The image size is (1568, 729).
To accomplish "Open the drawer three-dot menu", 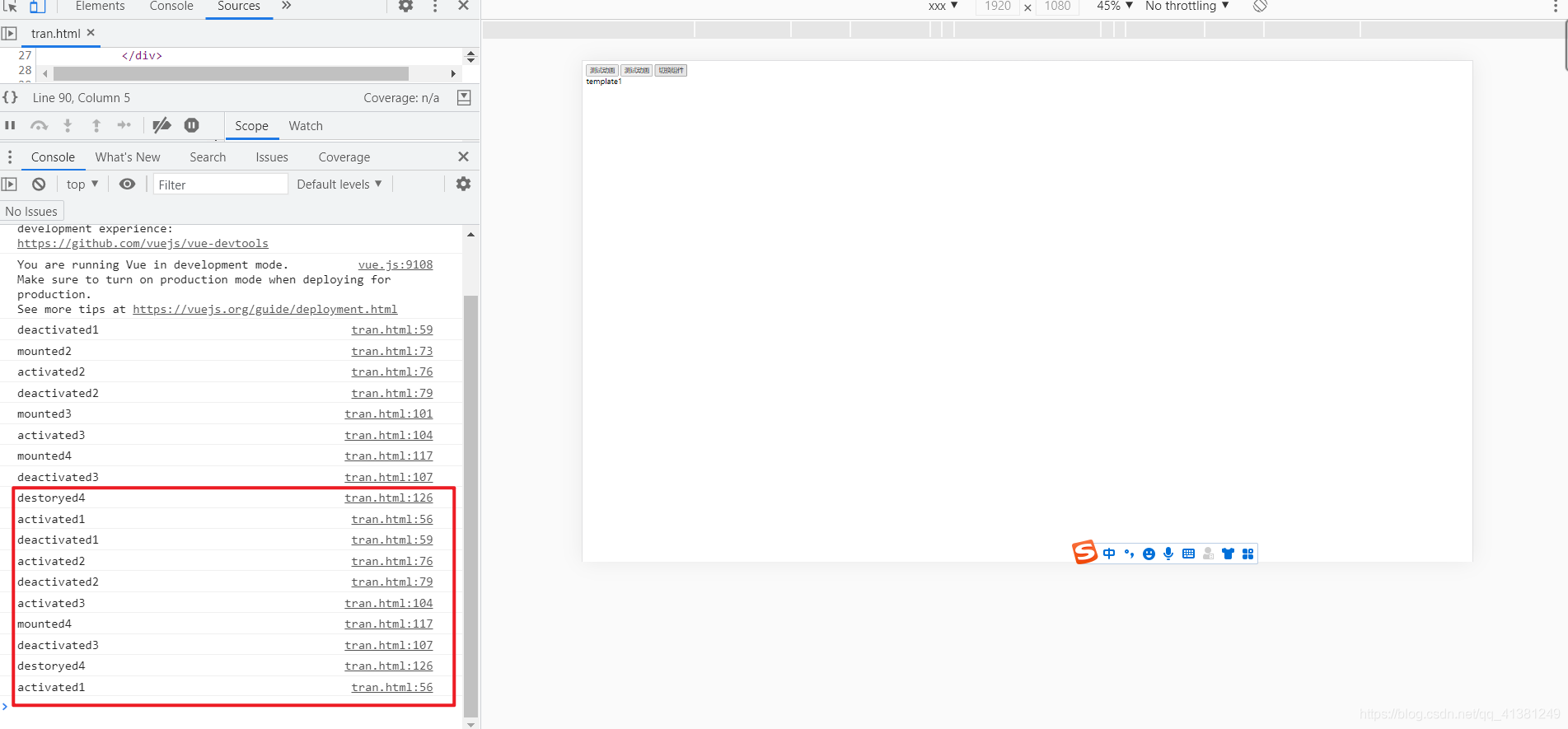I will 10,157.
